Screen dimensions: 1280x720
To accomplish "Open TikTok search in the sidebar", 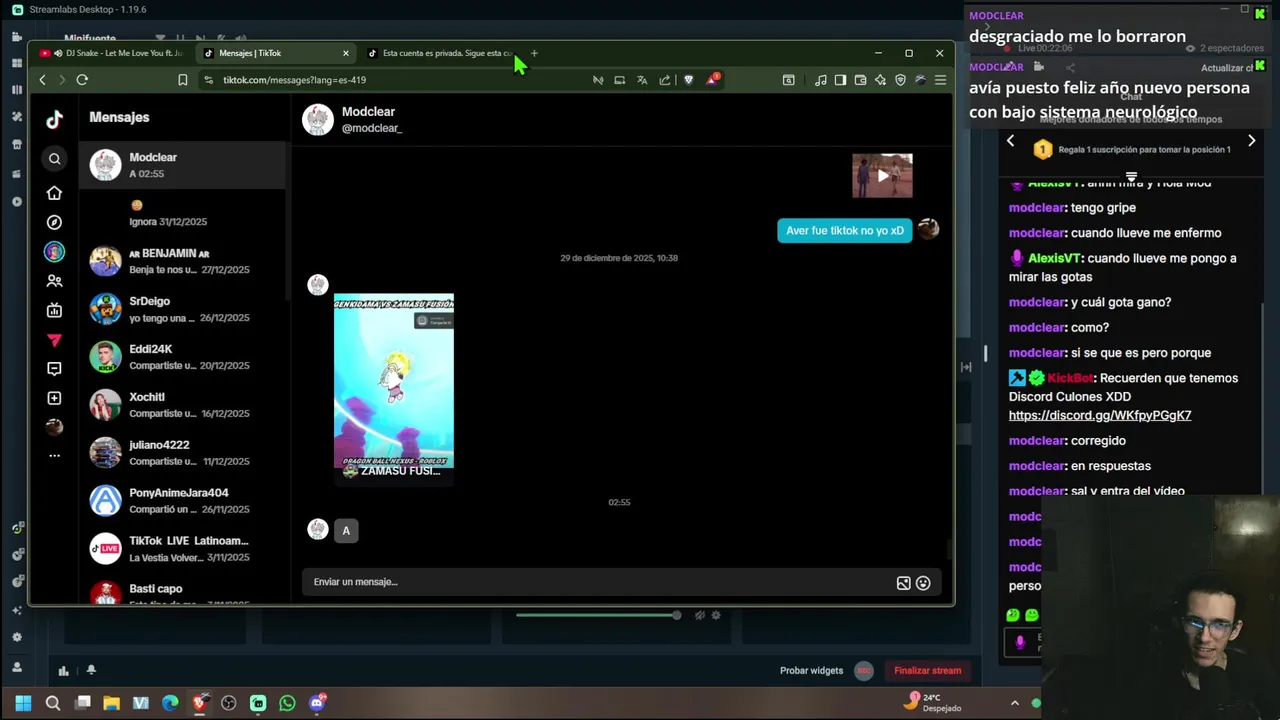I will [x=55, y=158].
